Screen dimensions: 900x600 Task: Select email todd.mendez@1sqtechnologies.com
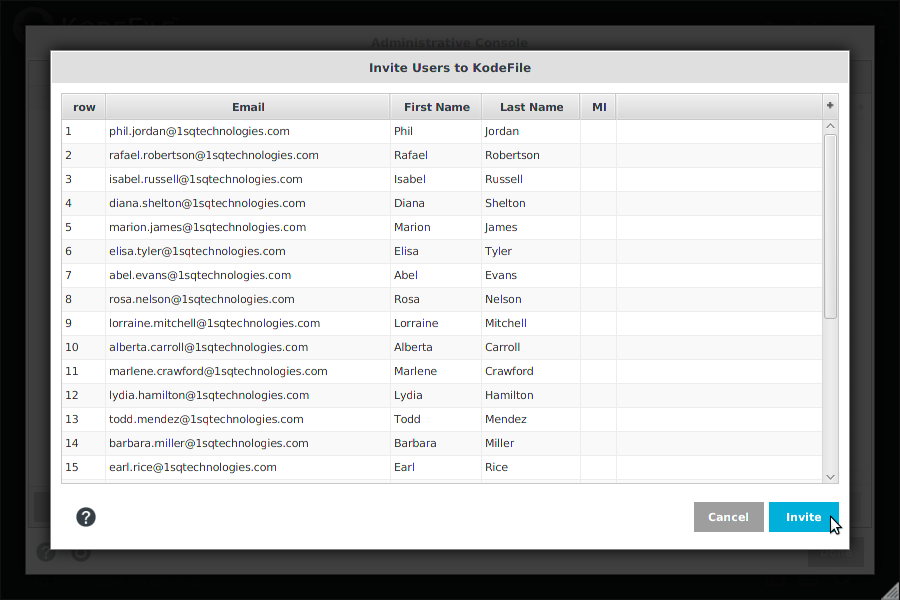click(x=248, y=420)
